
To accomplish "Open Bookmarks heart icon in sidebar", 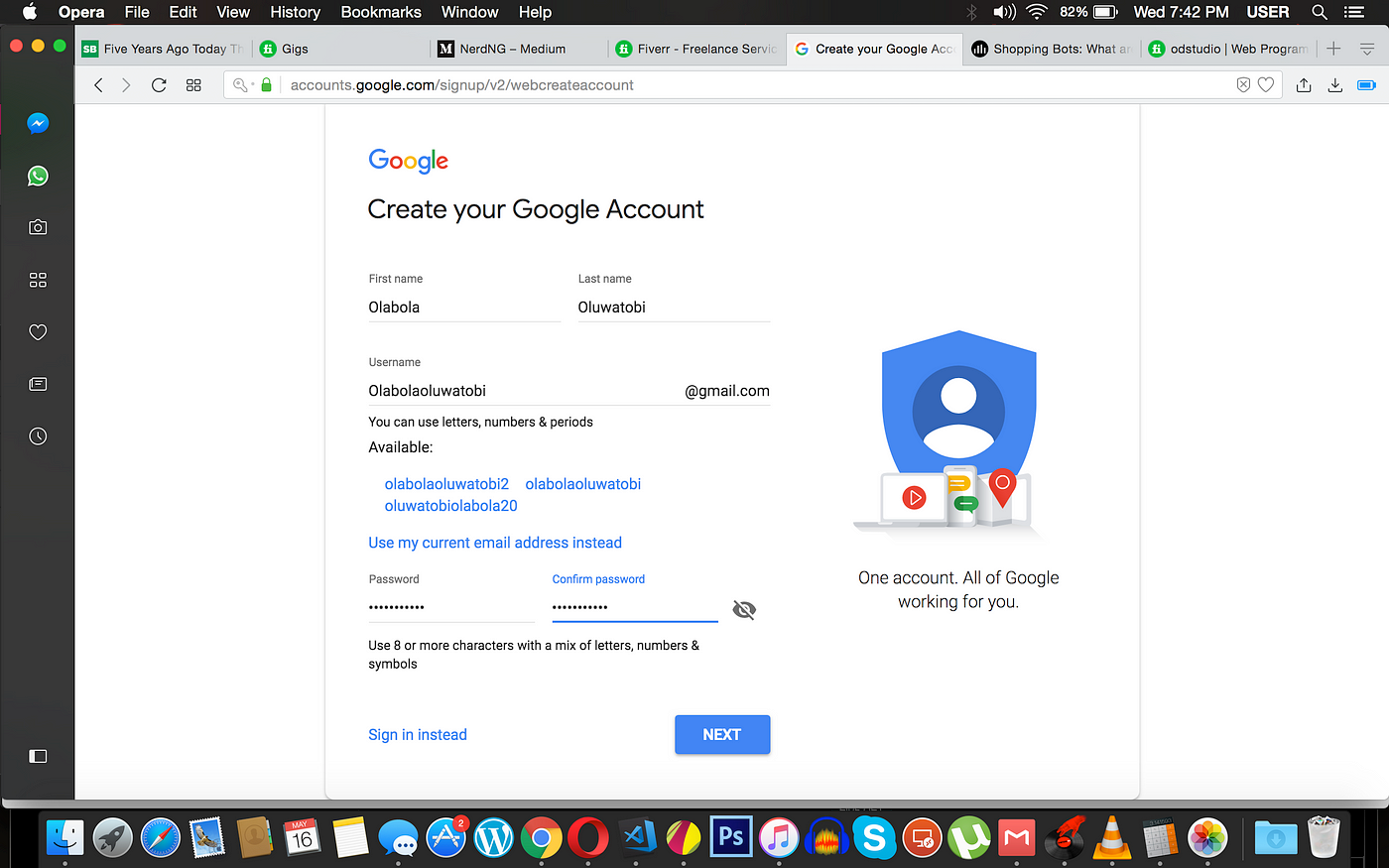I will pos(38,332).
